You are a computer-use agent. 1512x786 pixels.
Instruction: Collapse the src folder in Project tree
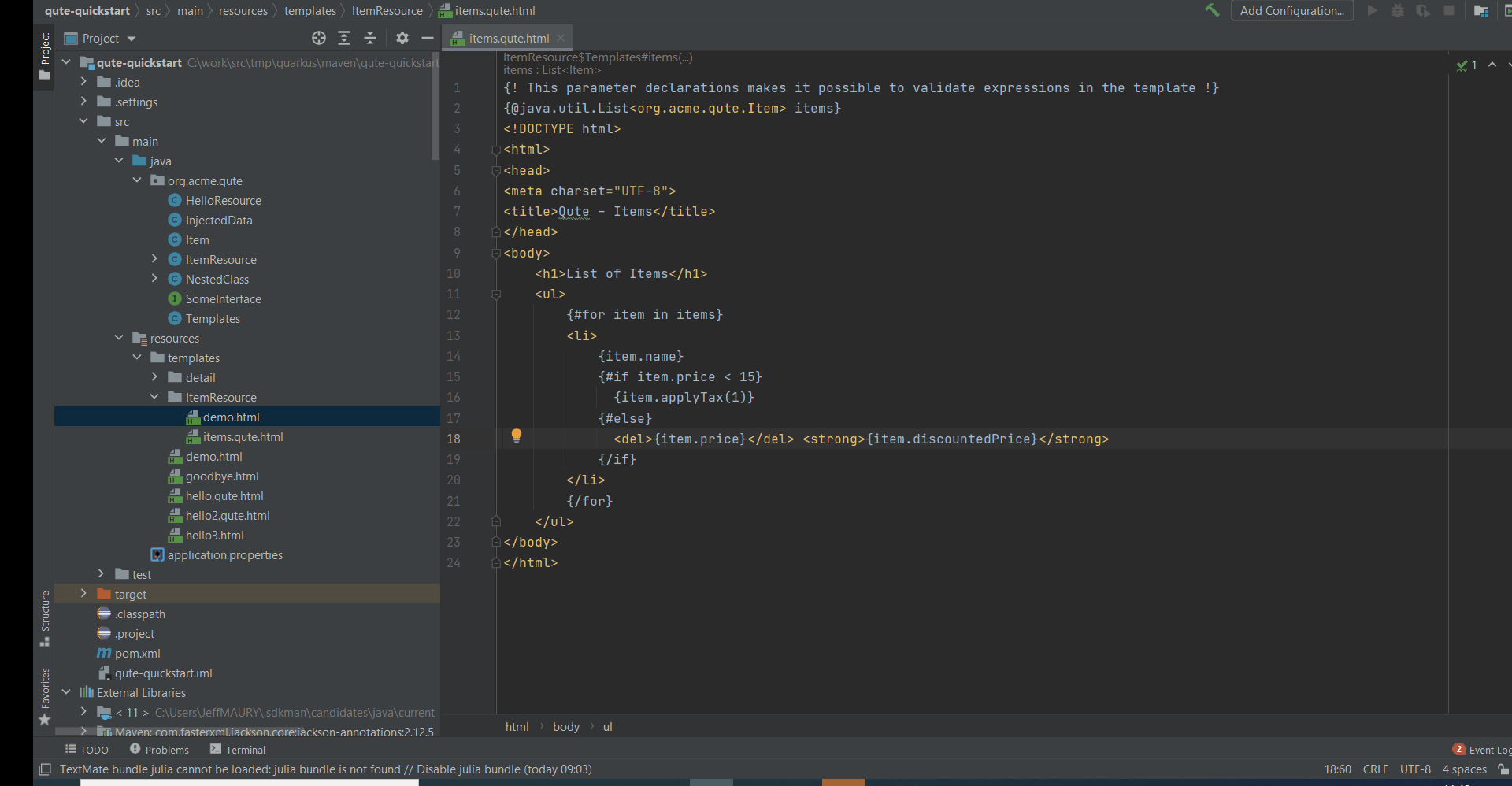coord(83,121)
